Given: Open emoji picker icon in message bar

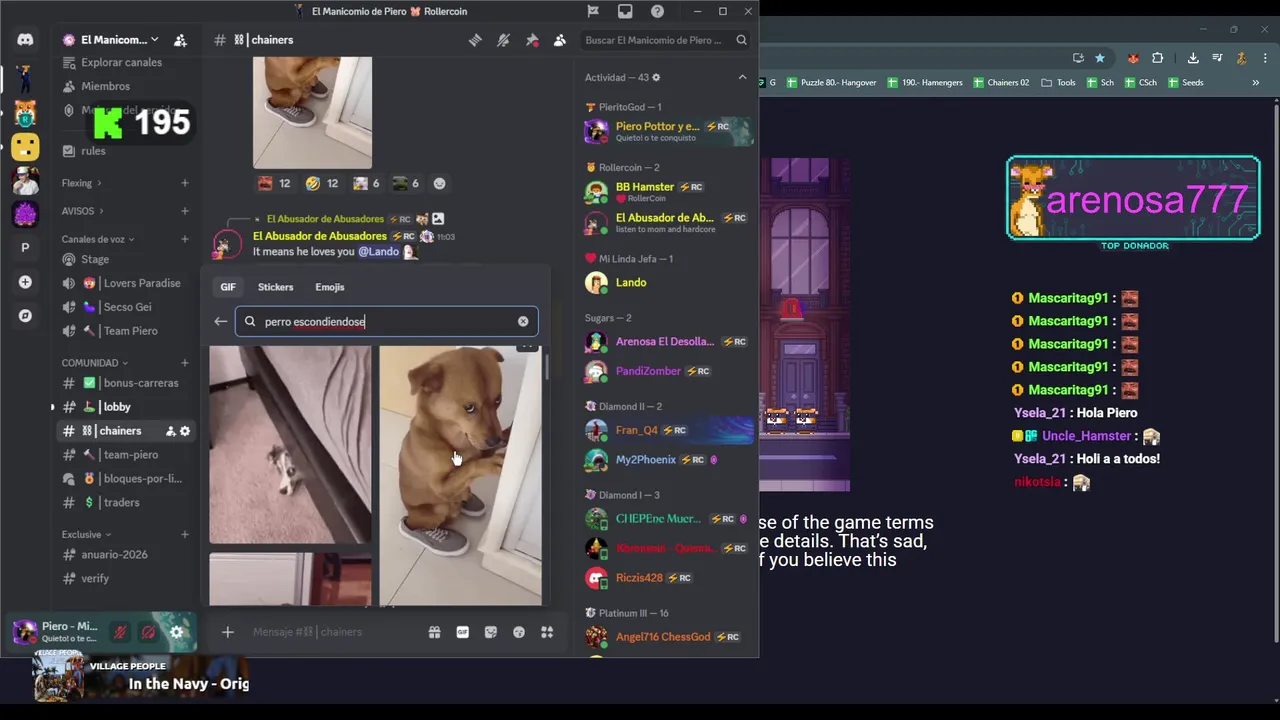Looking at the screenshot, I should (519, 632).
